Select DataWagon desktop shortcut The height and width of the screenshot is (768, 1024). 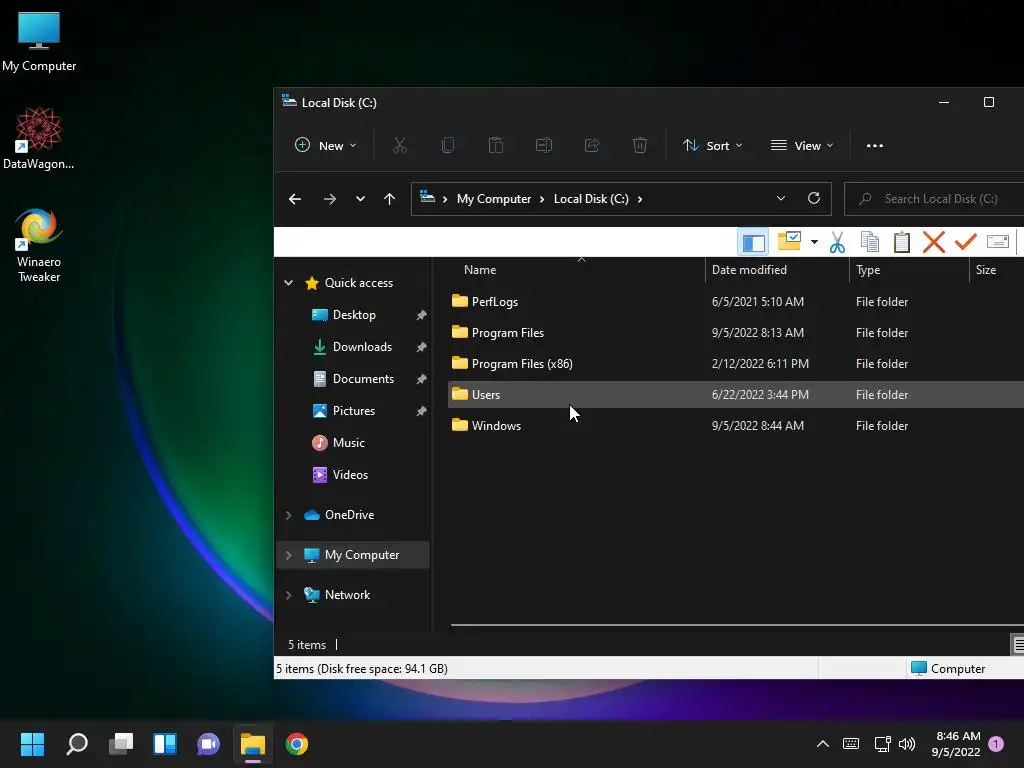pos(39,138)
